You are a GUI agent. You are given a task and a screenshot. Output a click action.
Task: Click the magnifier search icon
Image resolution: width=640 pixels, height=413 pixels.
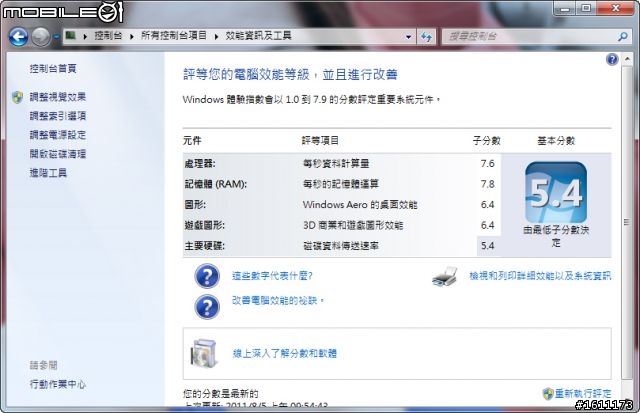(622, 37)
